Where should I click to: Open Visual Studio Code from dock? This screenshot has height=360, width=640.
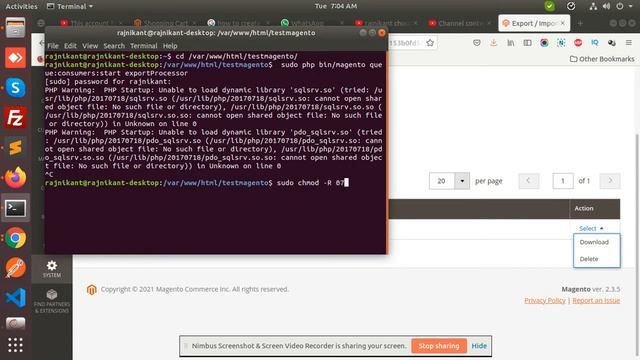[x=16, y=298]
